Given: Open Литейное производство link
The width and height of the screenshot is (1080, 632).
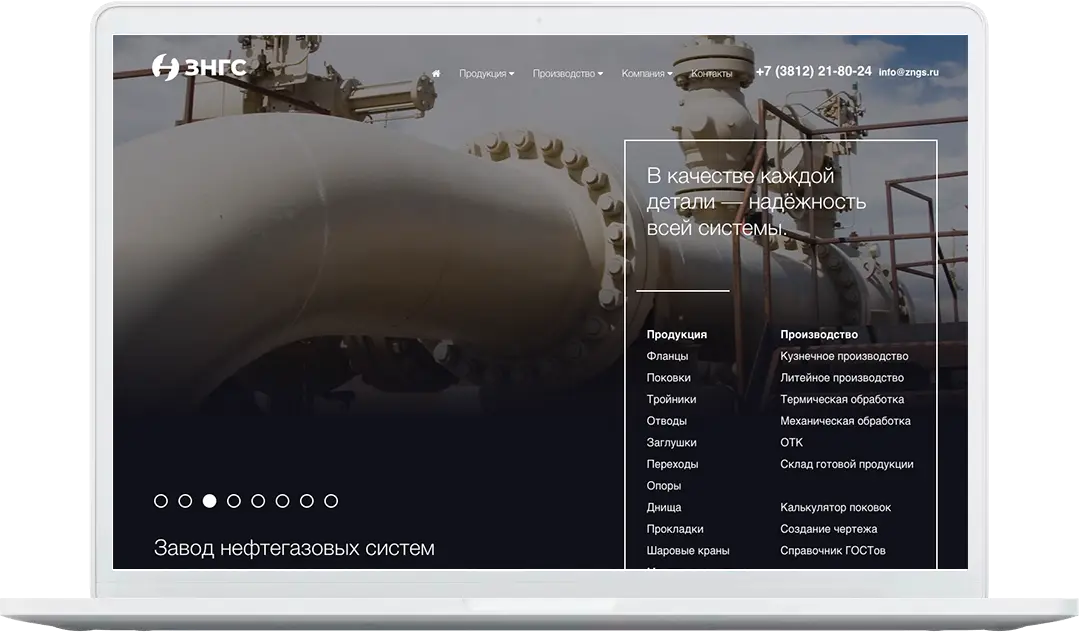Looking at the screenshot, I should click(842, 378).
